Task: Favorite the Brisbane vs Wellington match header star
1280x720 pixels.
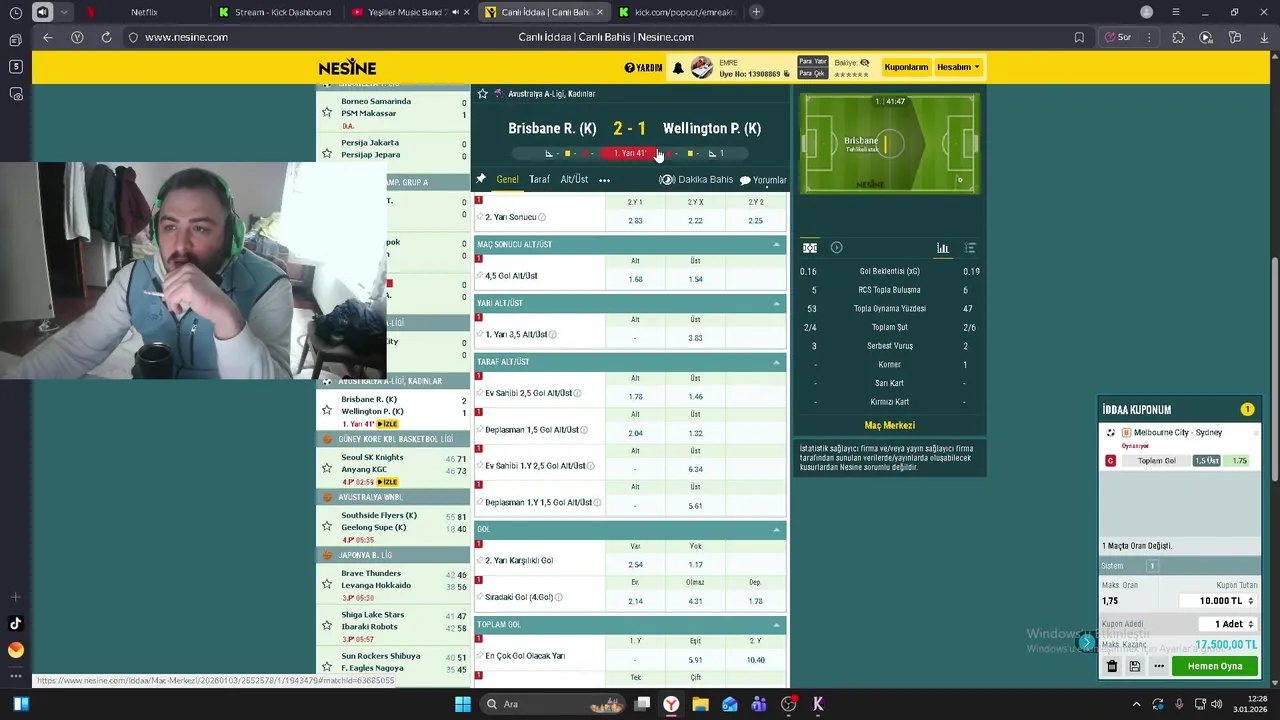Action: pyautogui.click(x=483, y=94)
